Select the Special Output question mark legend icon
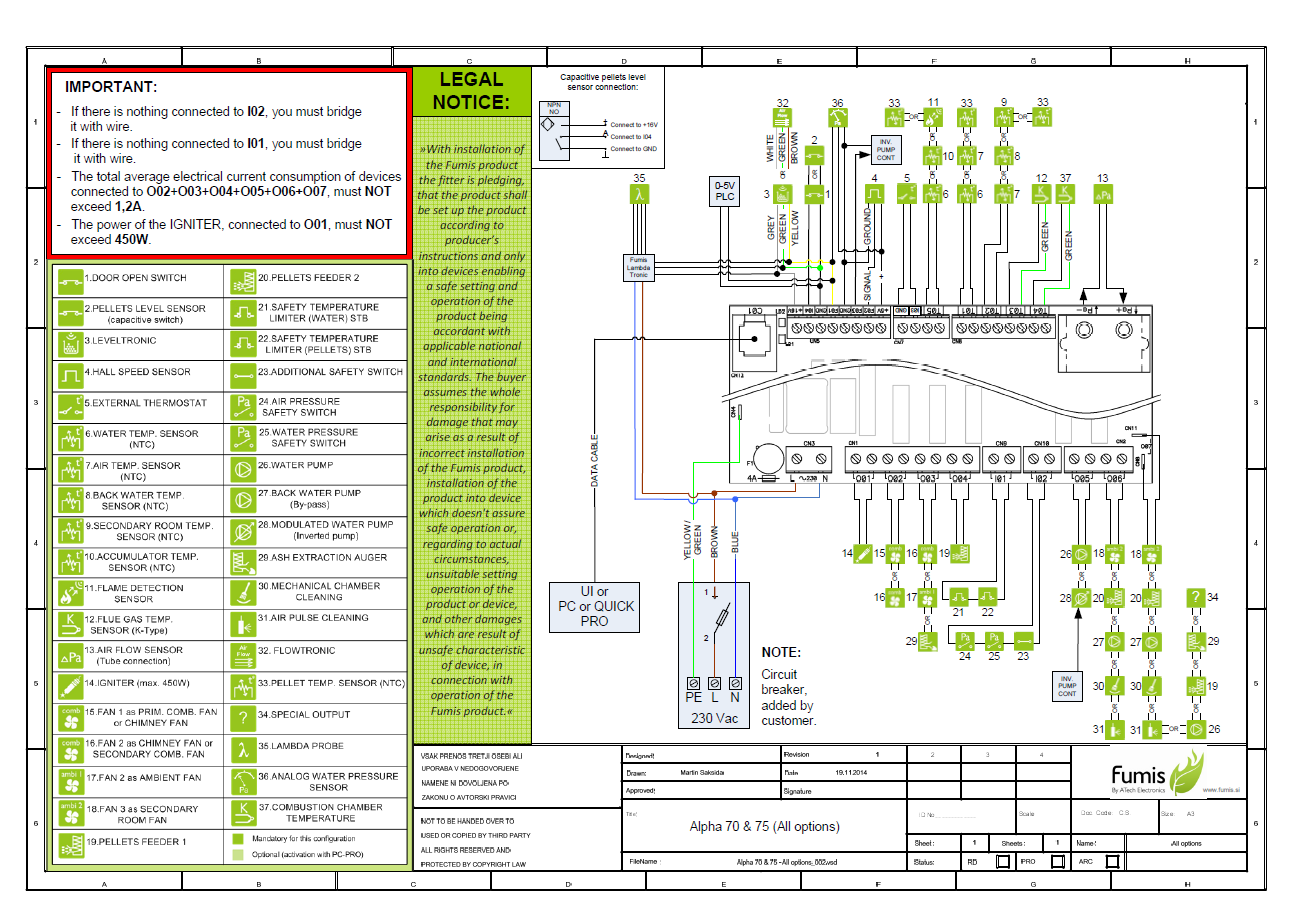The image size is (1304, 924). click(241, 718)
